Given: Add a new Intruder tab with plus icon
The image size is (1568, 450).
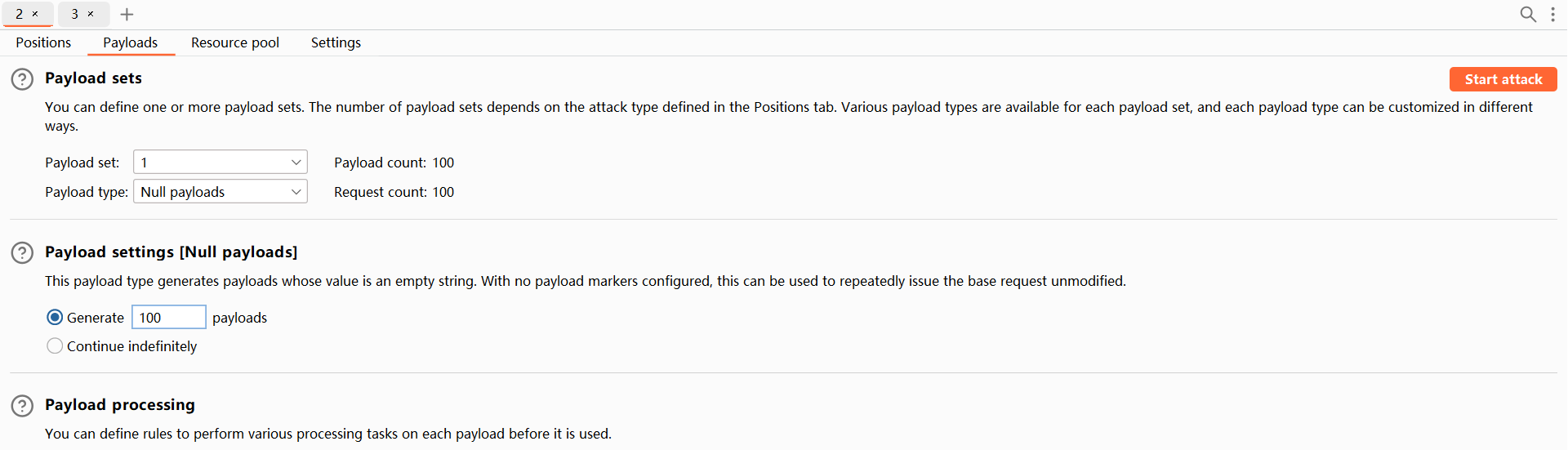Looking at the screenshot, I should click(127, 14).
